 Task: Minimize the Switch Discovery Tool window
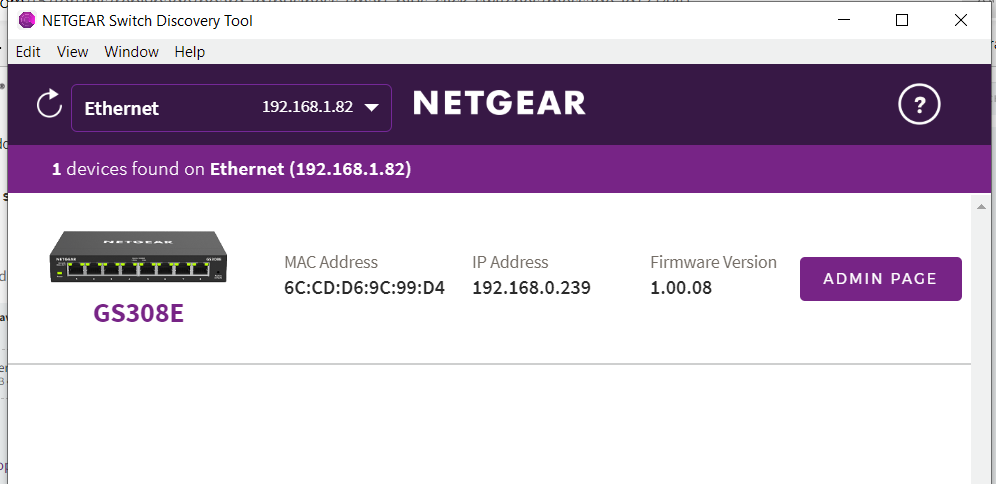point(843,20)
